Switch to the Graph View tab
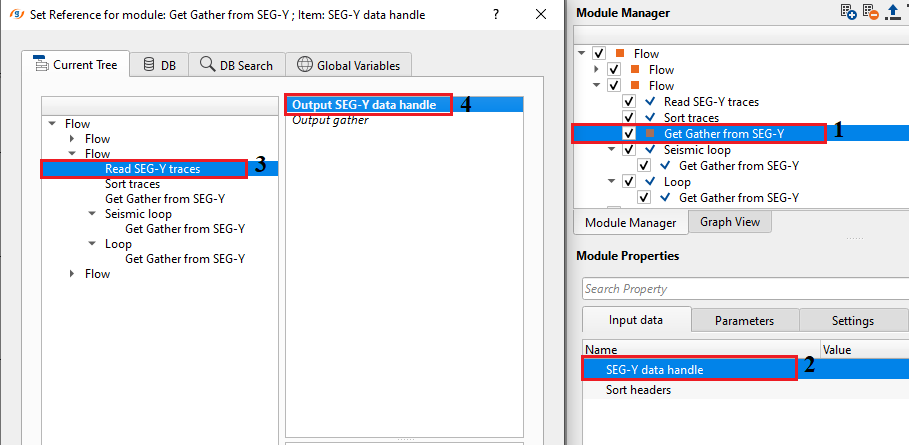Image resolution: width=909 pixels, height=445 pixels. (x=730, y=222)
